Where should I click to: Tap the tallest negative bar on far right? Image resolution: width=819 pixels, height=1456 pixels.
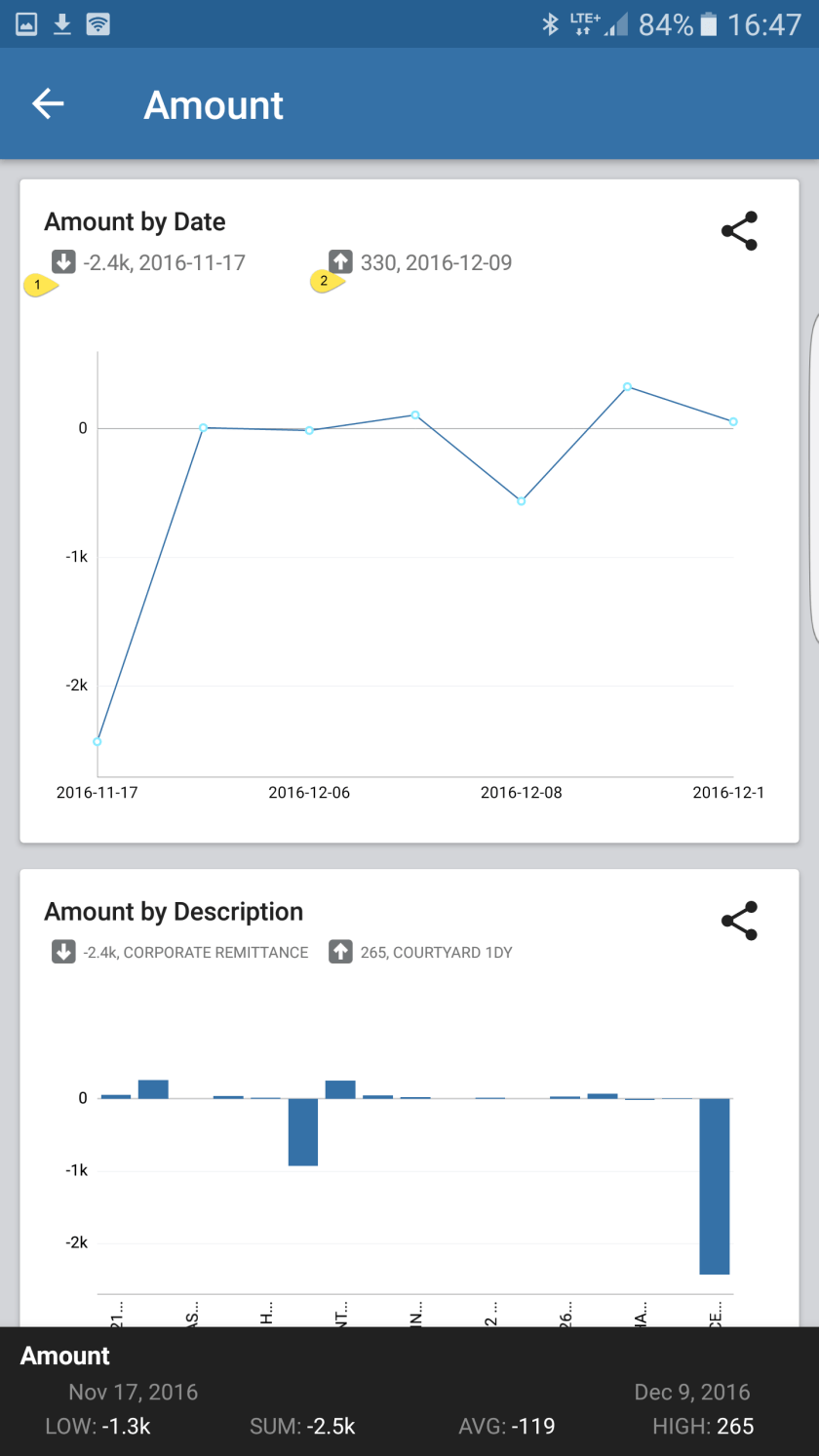pyautogui.click(x=715, y=1185)
